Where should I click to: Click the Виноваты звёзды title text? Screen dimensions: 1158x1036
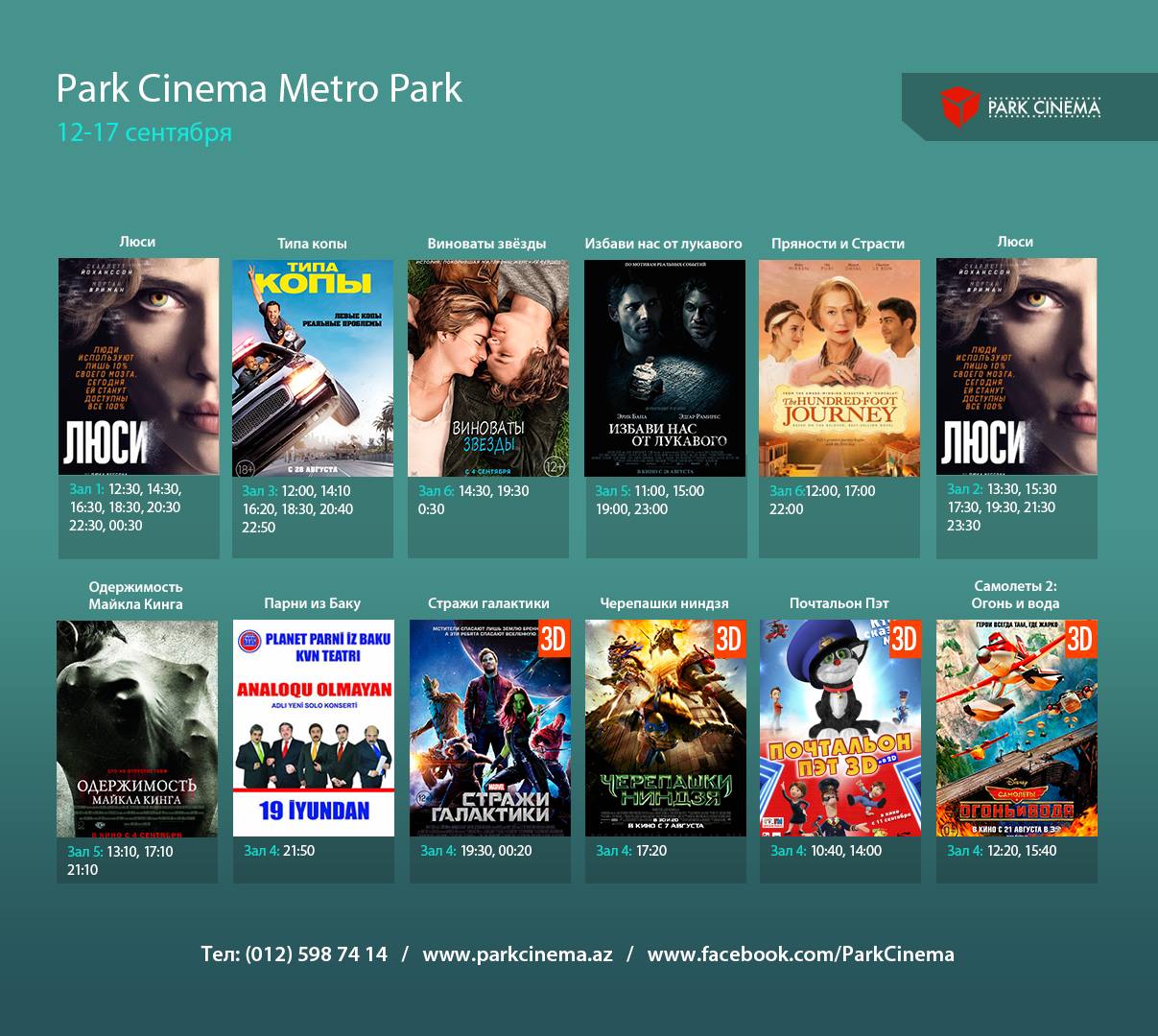(486, 244)
